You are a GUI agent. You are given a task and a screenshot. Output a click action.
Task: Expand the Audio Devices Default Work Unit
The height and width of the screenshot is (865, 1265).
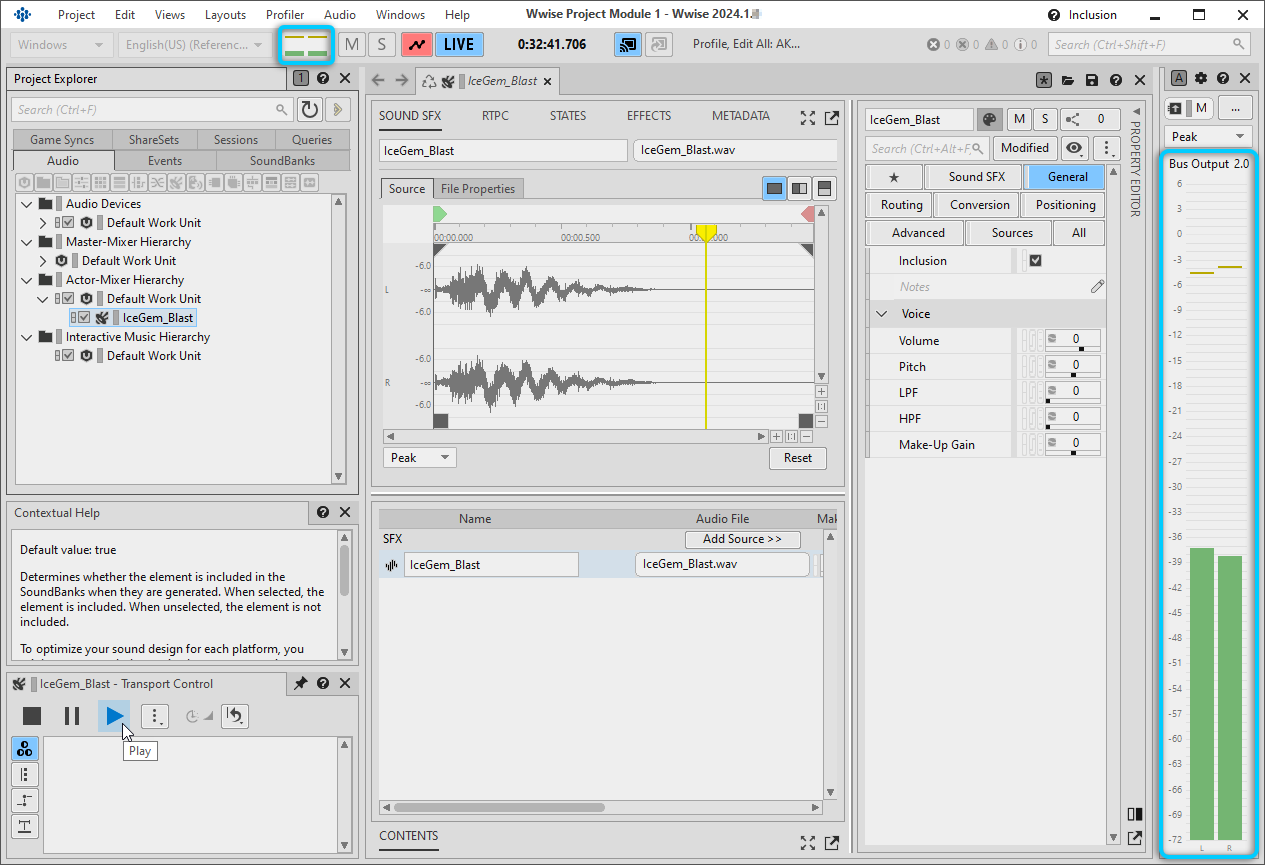pyautogui.click(x=43, y=223)
